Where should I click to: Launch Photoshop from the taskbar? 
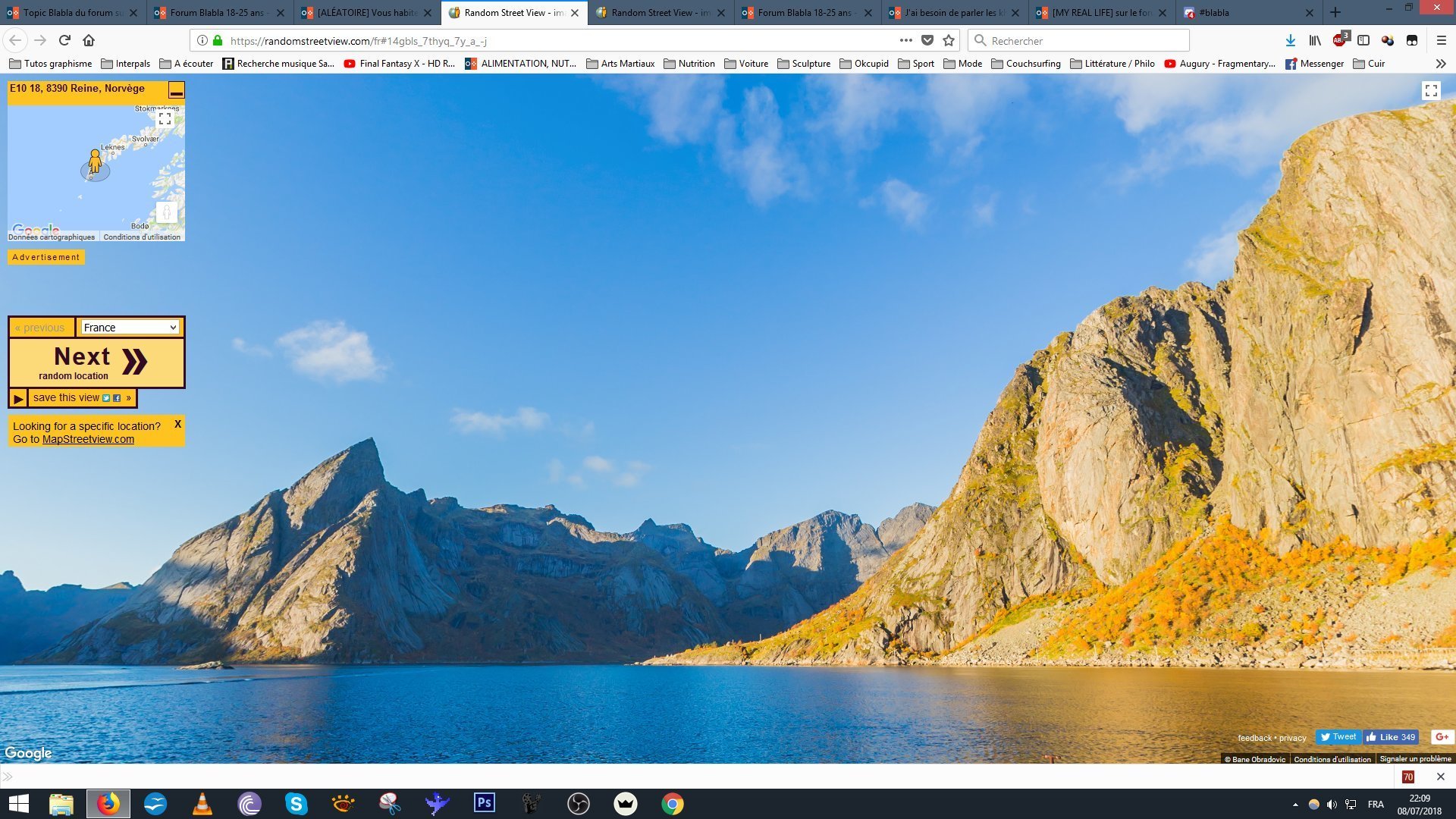pos(484,803)
